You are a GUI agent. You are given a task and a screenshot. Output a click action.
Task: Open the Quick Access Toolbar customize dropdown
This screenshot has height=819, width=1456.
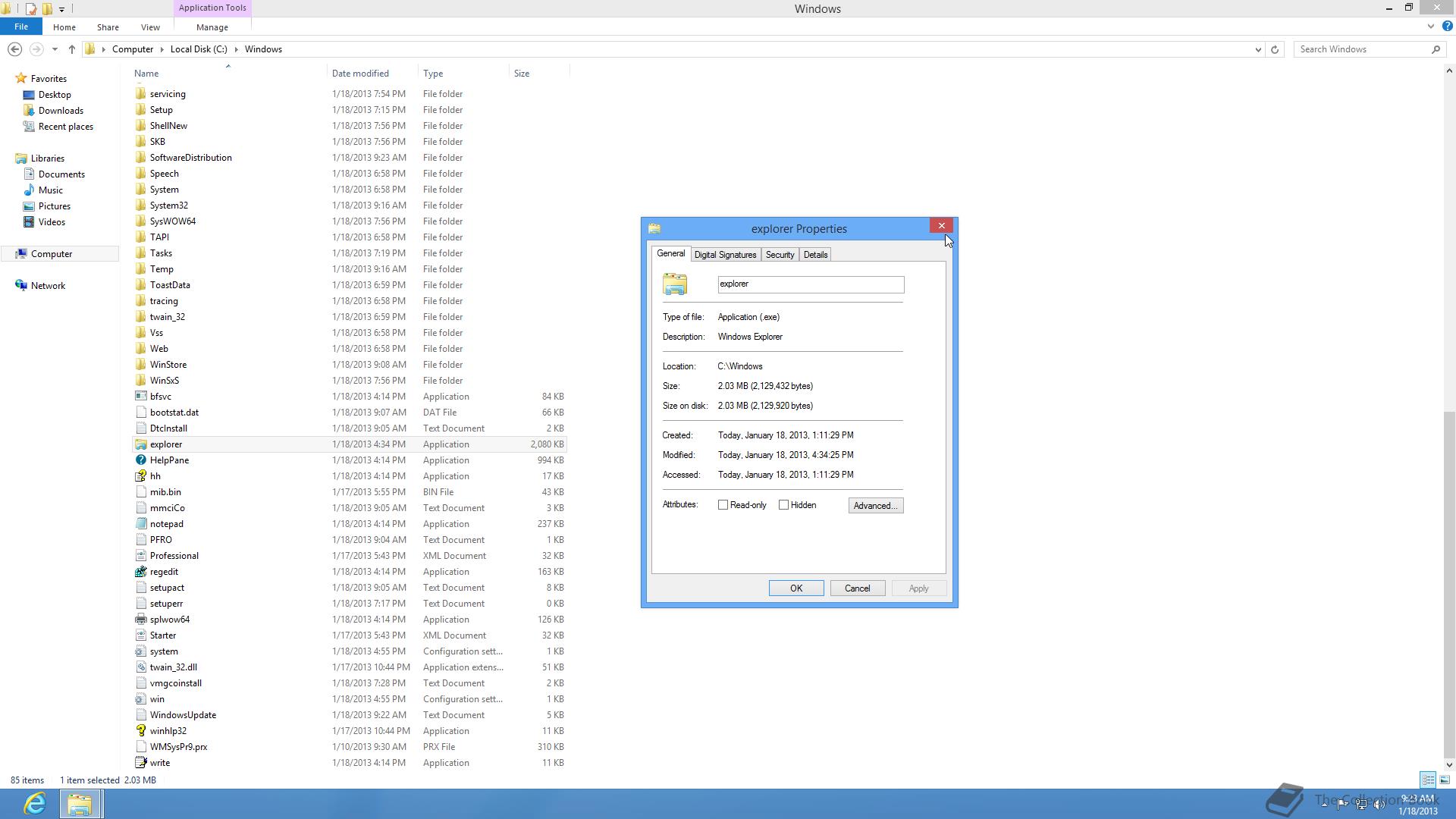coord(62,9)
